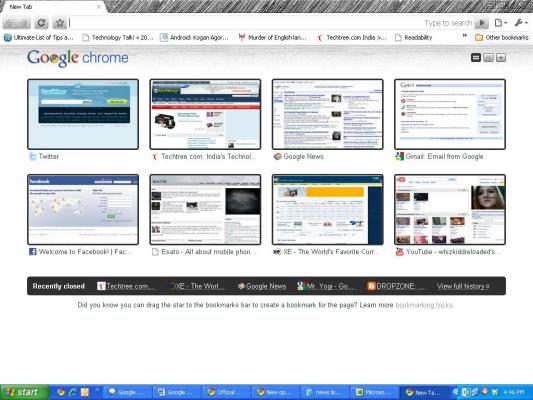
Task: Open the YouTube whizkiddreloaded thumbnail
Action: click(450, 209)
